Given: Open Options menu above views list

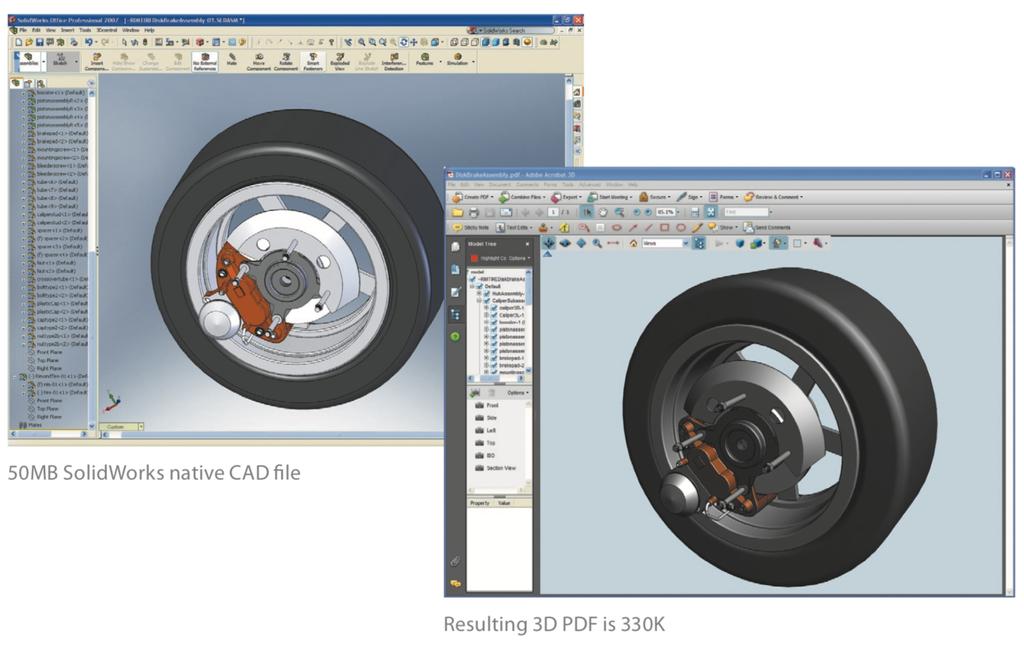Looking at the screenshot, I should pos(518,393).
